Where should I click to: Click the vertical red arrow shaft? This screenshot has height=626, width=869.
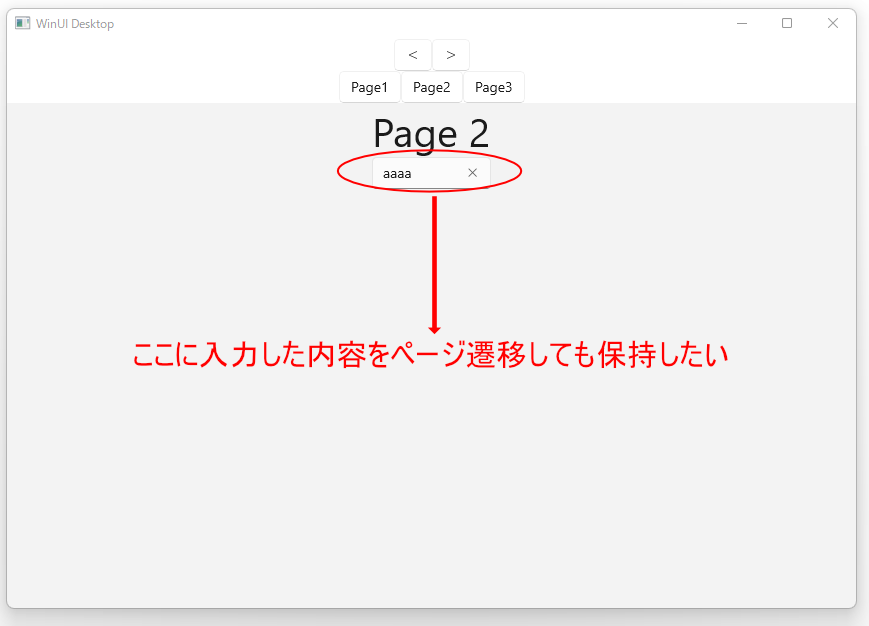coord(434,260)
